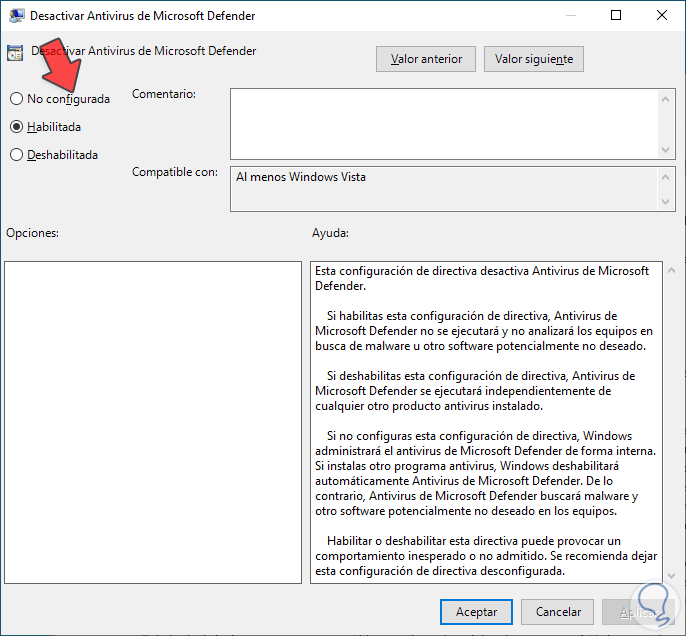
Task: Click down arrow of Ayuda scrollbar
Action: coord(672,576)
